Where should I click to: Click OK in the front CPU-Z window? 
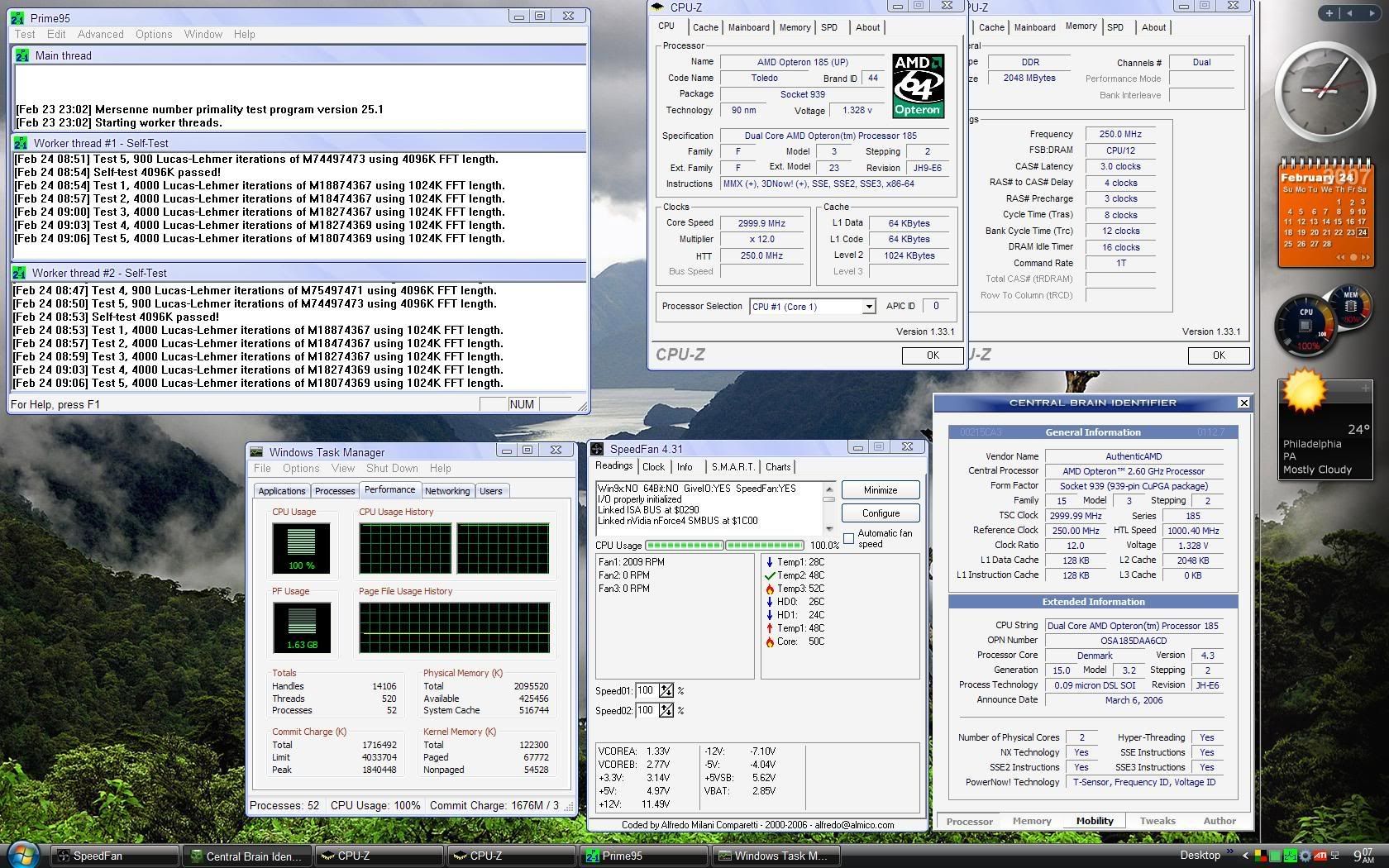(933, 355)
